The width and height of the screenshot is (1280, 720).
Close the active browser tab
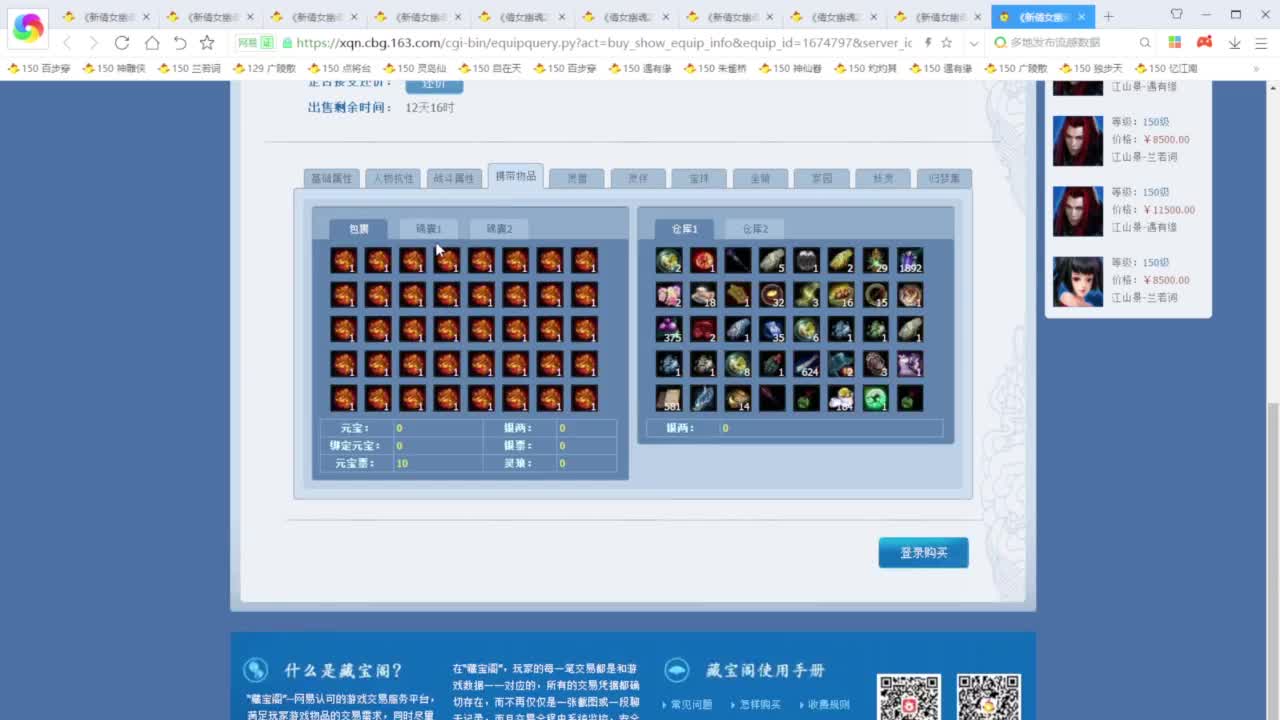pyautogui.click(x=1081, y=17)
